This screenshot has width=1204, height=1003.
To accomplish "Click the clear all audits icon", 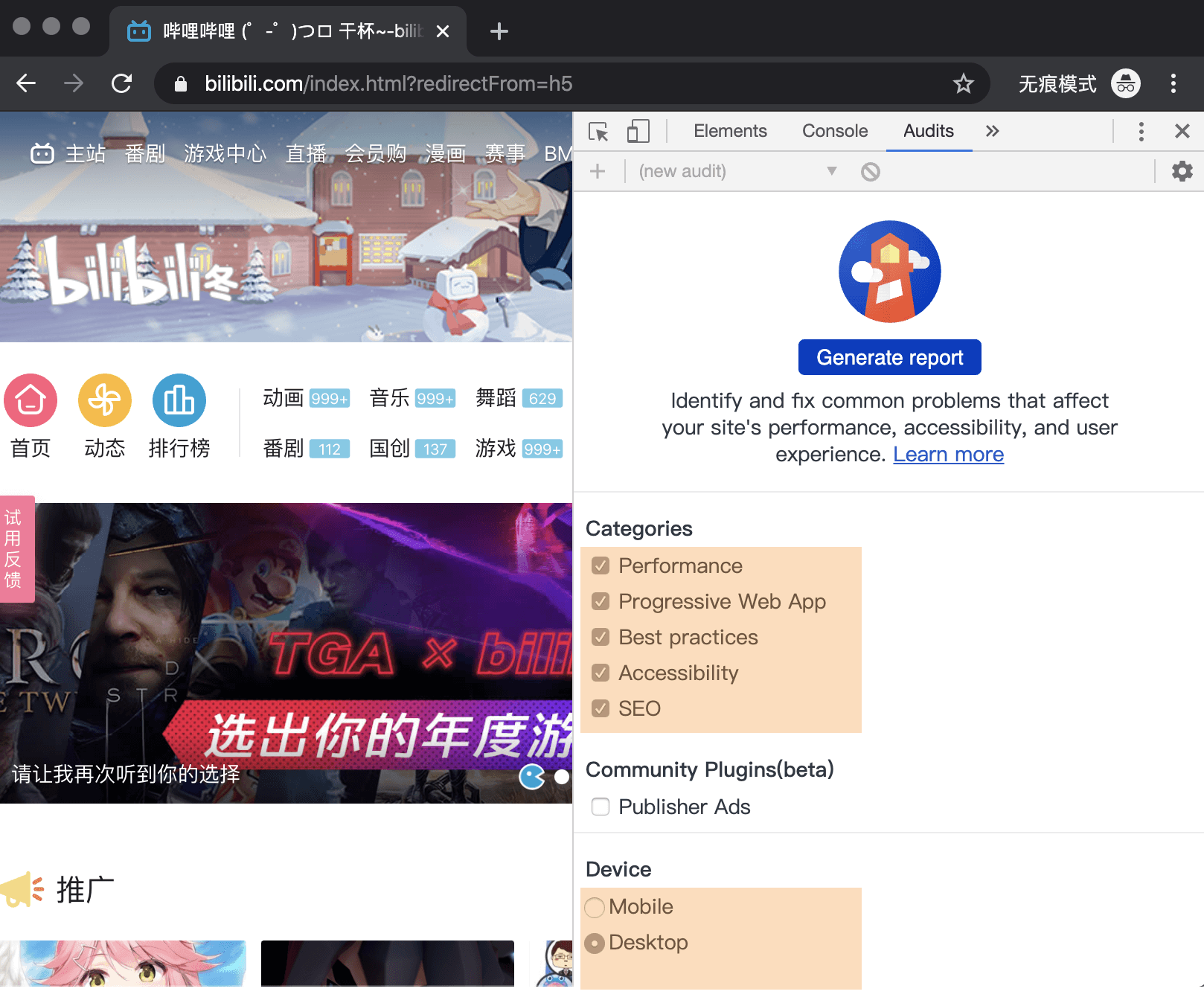I will pyautogui.click(x=870, y=172).
